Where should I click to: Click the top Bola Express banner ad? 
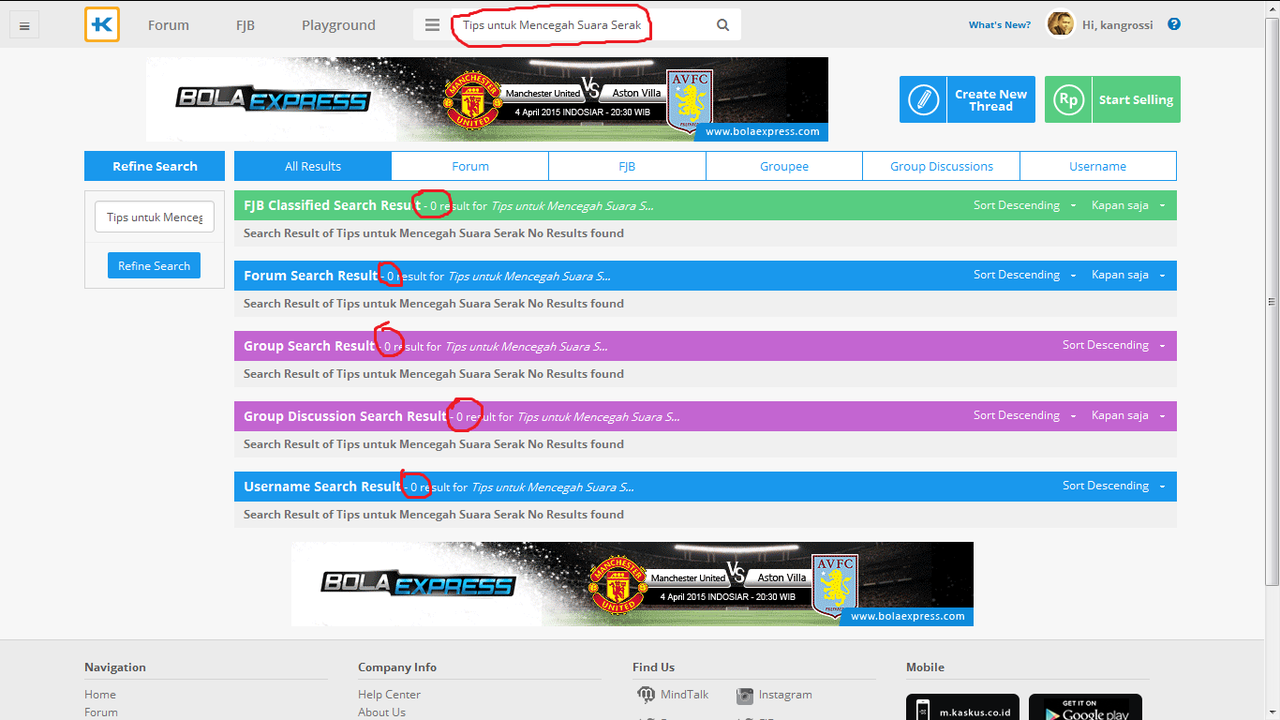pyautogui.click(x=487, y=99)
